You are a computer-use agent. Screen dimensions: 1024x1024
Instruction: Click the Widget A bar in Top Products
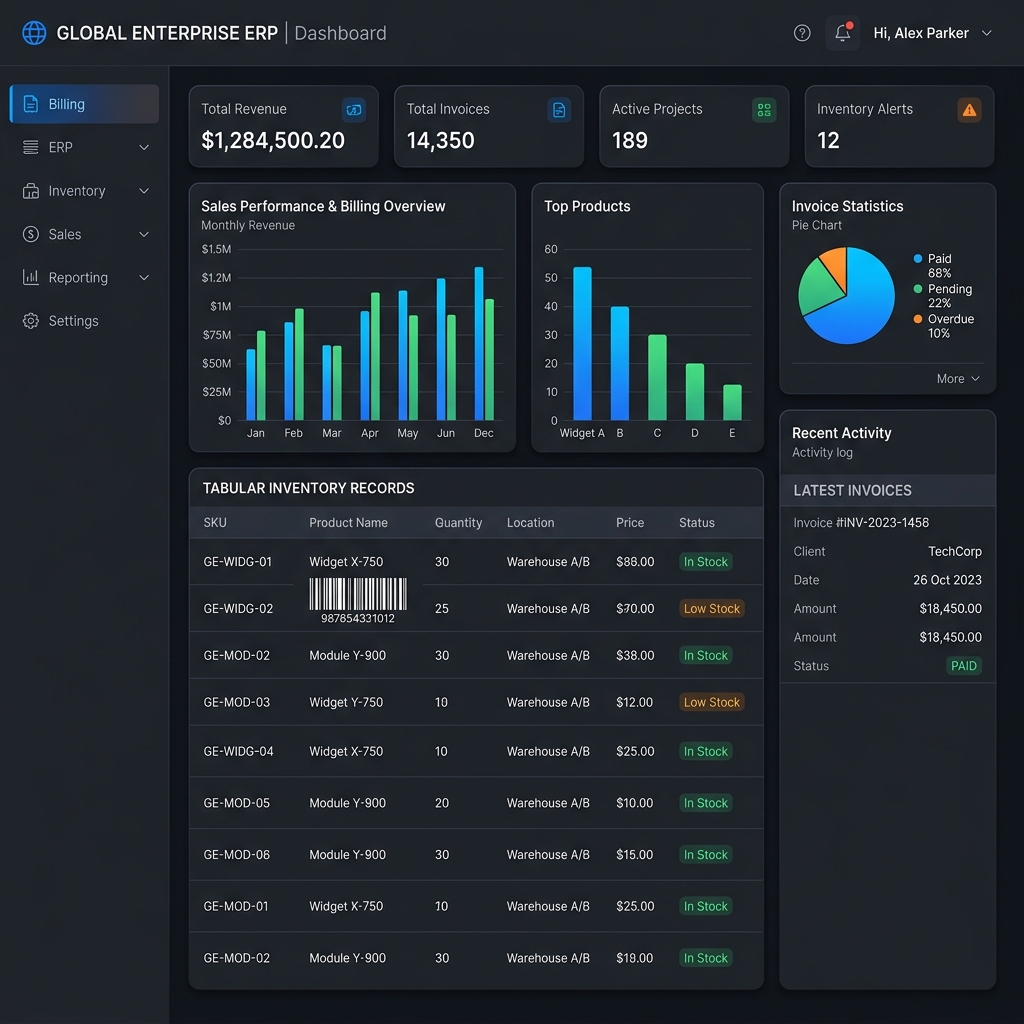point(582,344)
